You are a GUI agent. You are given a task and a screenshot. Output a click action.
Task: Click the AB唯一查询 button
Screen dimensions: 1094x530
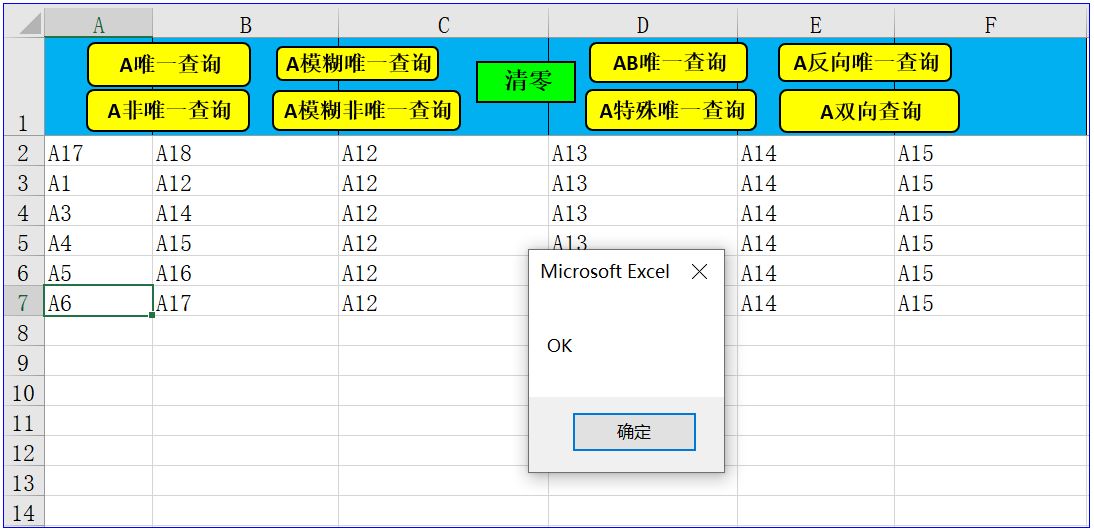668,63
